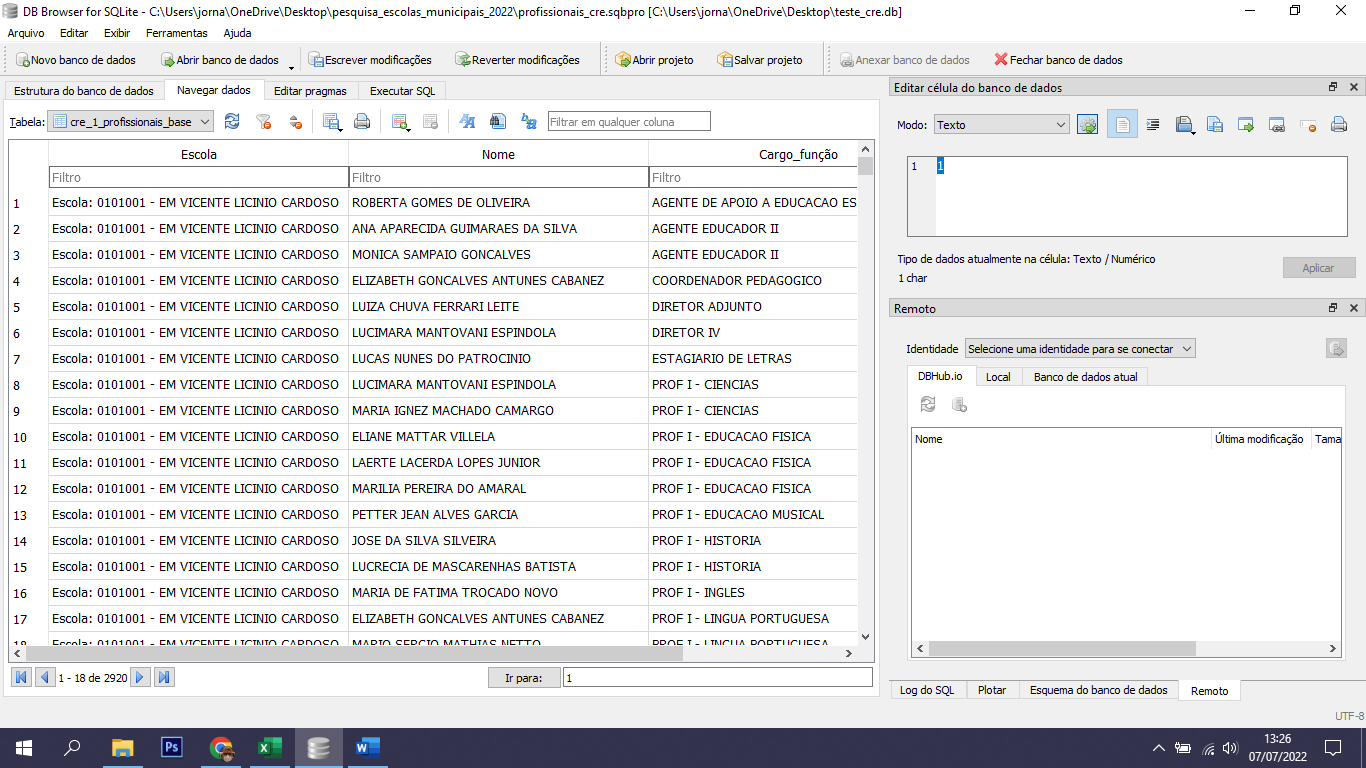
Task: Open find and replace icon
Action: coord(529,121)
